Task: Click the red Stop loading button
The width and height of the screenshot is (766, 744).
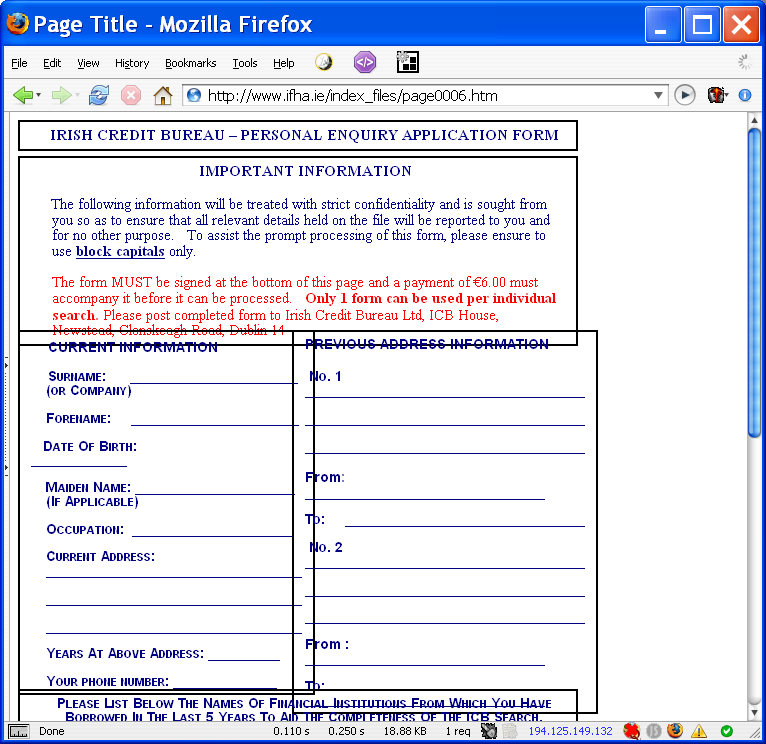Action: (131, 95)
